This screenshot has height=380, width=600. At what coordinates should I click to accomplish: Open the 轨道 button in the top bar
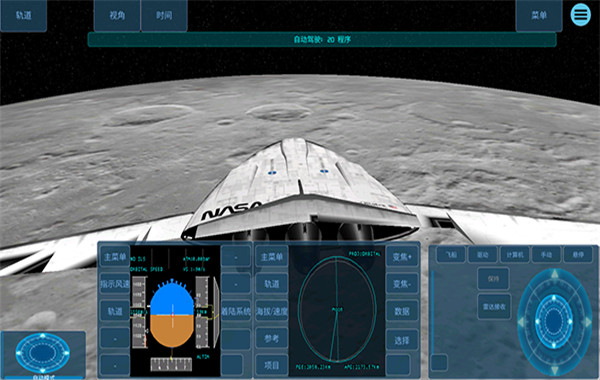click(24, 15)
